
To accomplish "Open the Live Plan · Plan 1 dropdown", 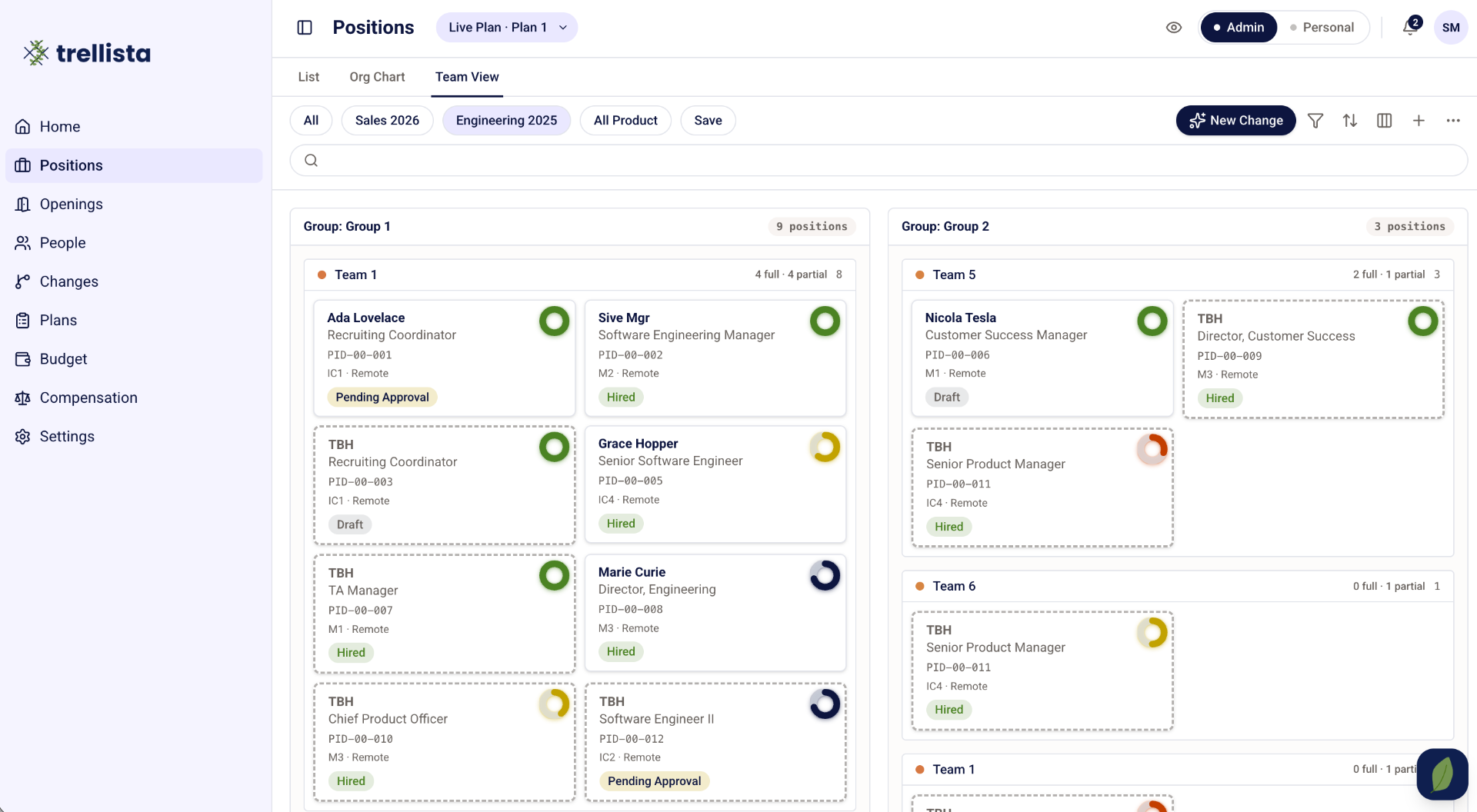I will 507,28.
